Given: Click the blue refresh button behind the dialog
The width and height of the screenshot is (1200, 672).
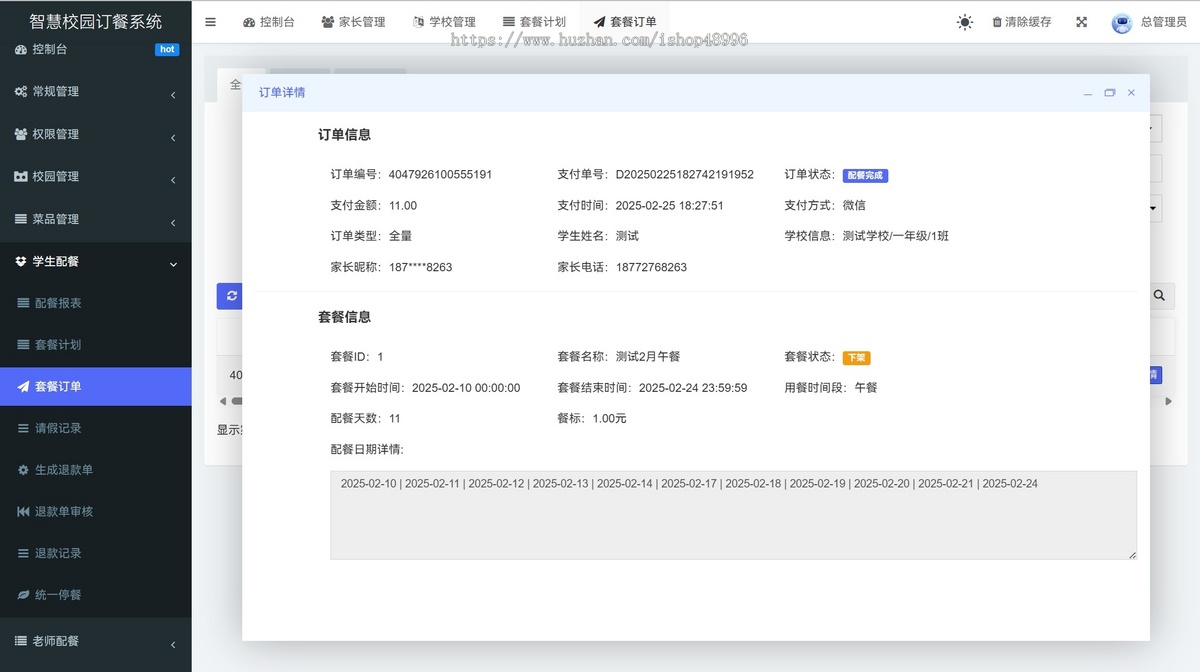Looking at the screenshot, I should (x=231, y=296).
